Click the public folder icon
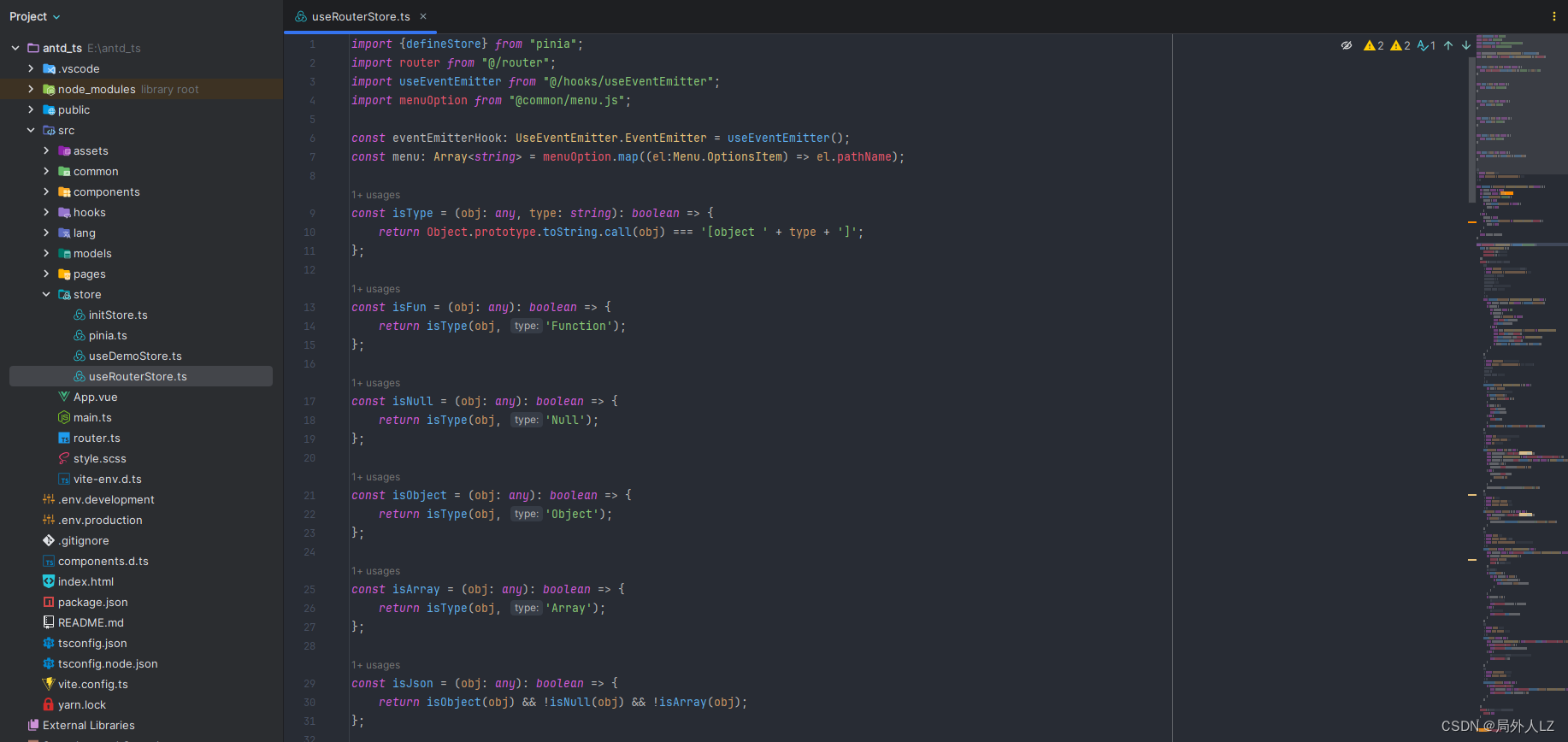The image size is (1568, 742). 50,109
